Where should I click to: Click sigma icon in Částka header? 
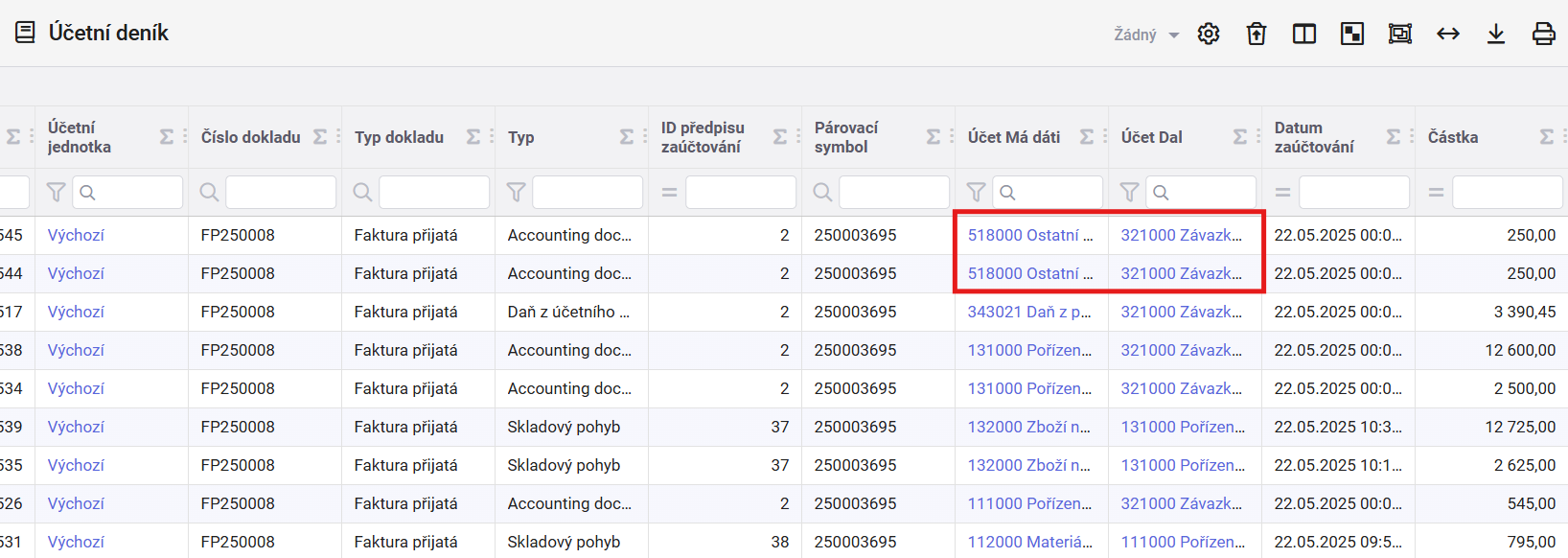point(1547,137)
